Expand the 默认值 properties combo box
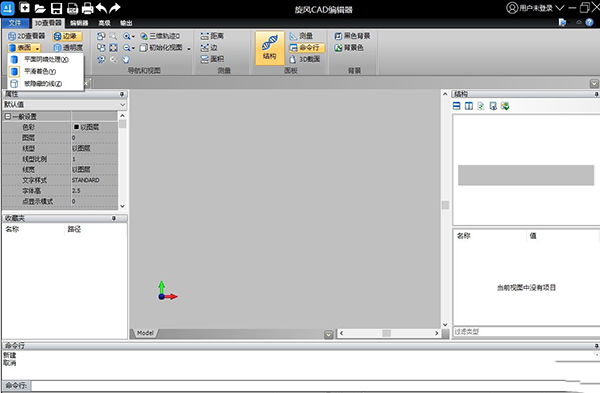Viewport: 600px width, 393px height. click(65, 104)
